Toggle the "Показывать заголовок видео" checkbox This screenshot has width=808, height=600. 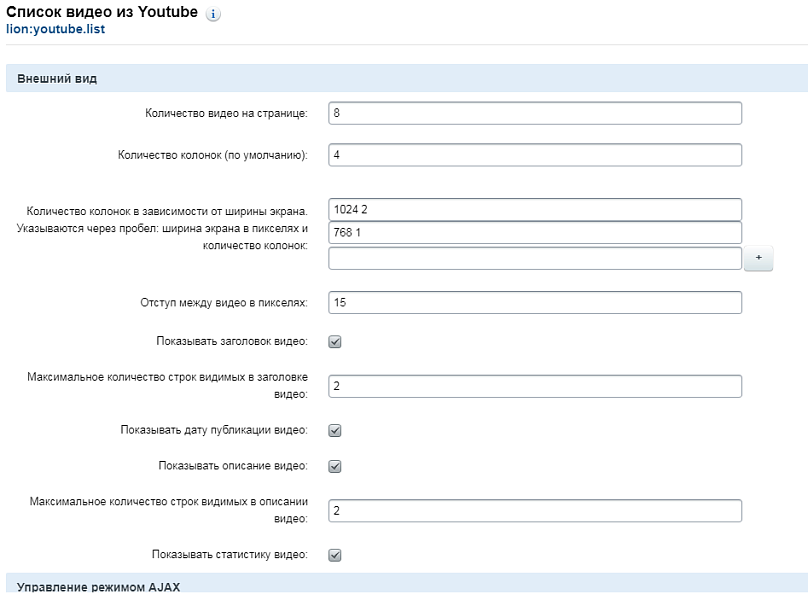click(335, 342)
